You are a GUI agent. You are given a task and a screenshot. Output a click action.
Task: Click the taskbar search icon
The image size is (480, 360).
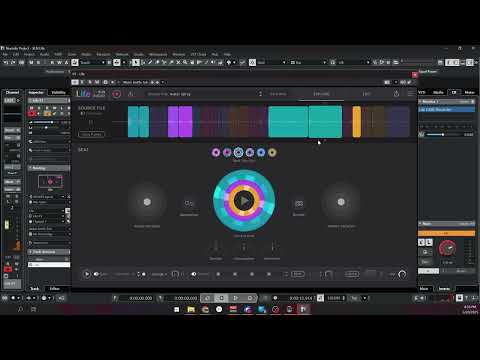pos(21,310)
